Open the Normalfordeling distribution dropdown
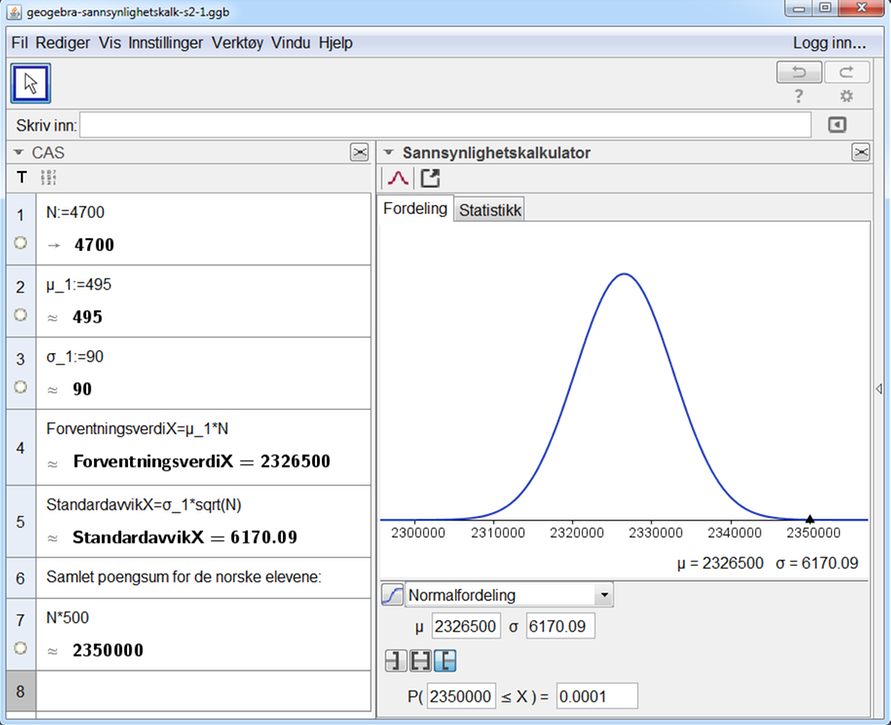 603,595
